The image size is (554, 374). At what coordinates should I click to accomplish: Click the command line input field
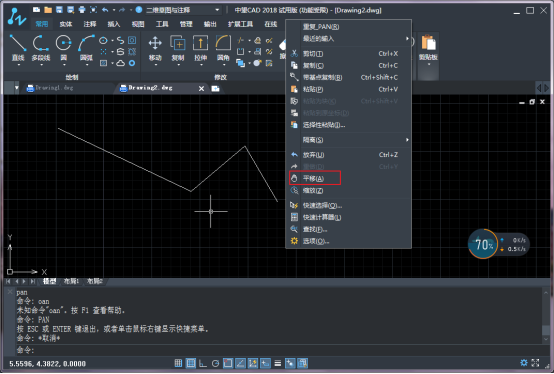[x=278, y=350]
